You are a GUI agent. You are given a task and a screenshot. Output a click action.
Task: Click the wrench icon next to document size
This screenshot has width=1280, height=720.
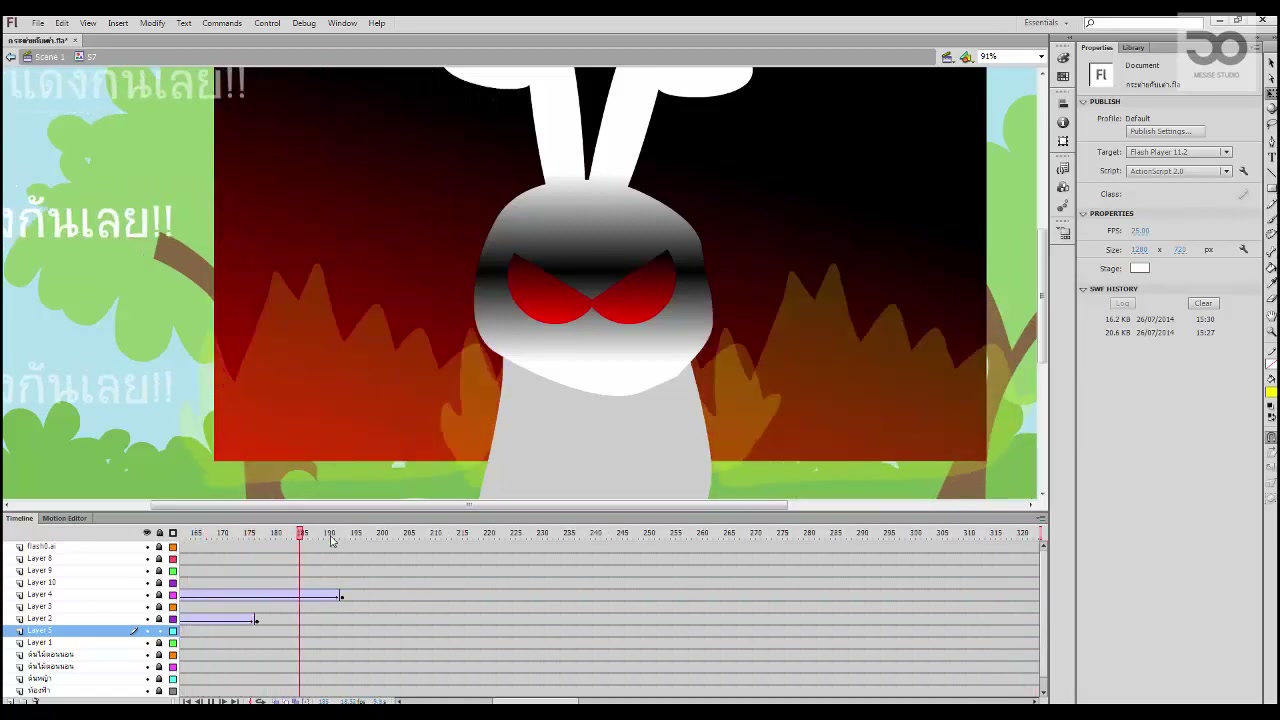[1243, 249]
